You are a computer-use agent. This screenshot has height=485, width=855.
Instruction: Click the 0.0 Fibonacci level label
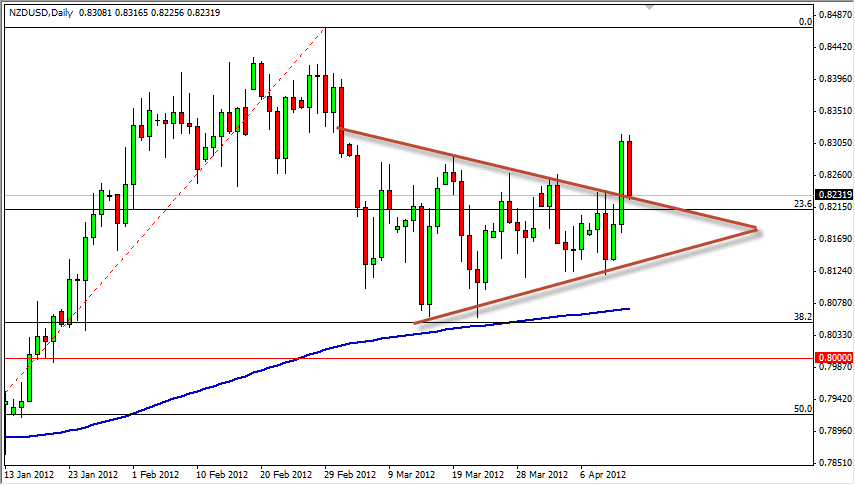point(803,21)
